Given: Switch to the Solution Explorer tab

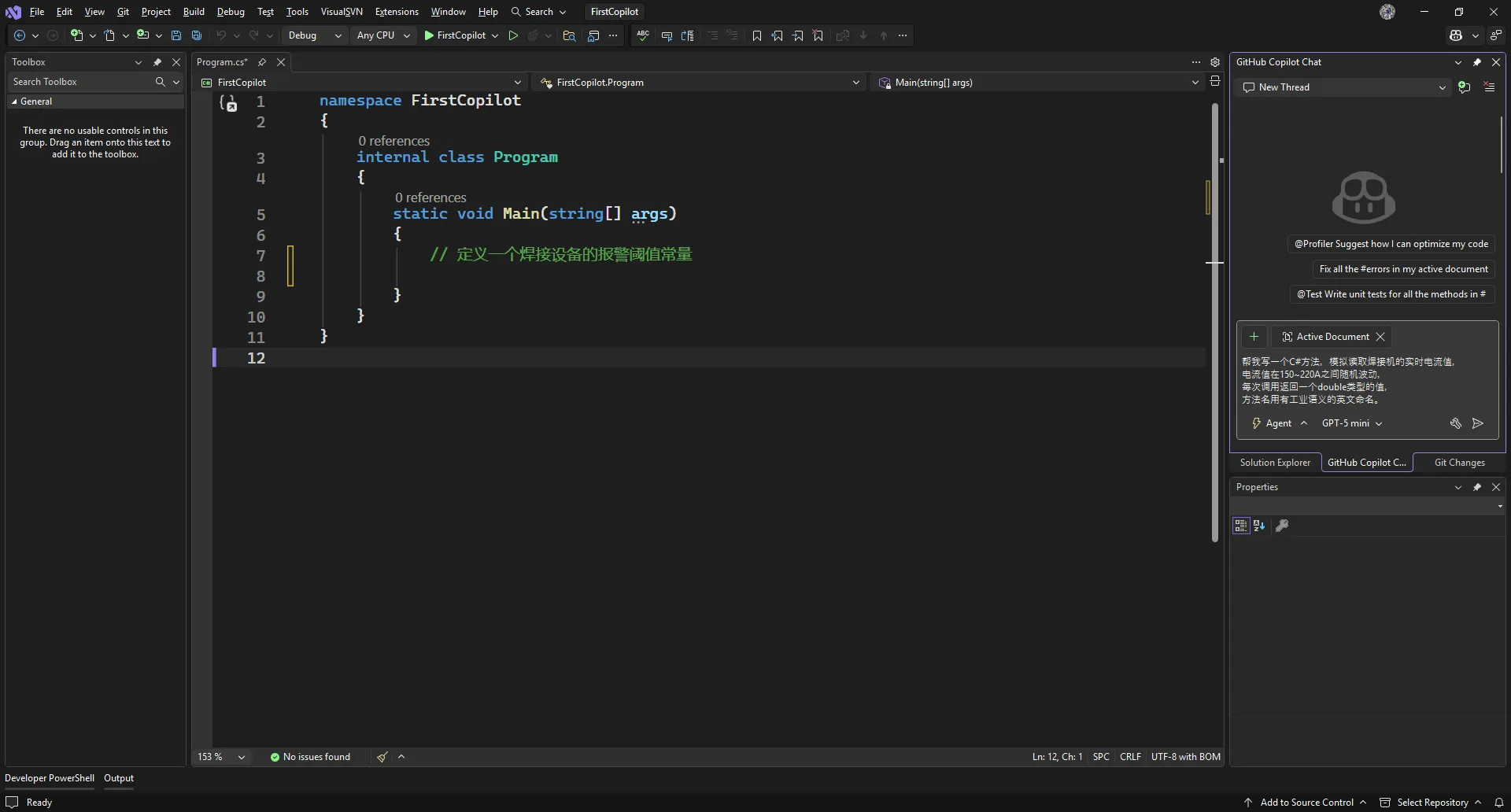Looking at the screenshot, I should pos(1275,463).
